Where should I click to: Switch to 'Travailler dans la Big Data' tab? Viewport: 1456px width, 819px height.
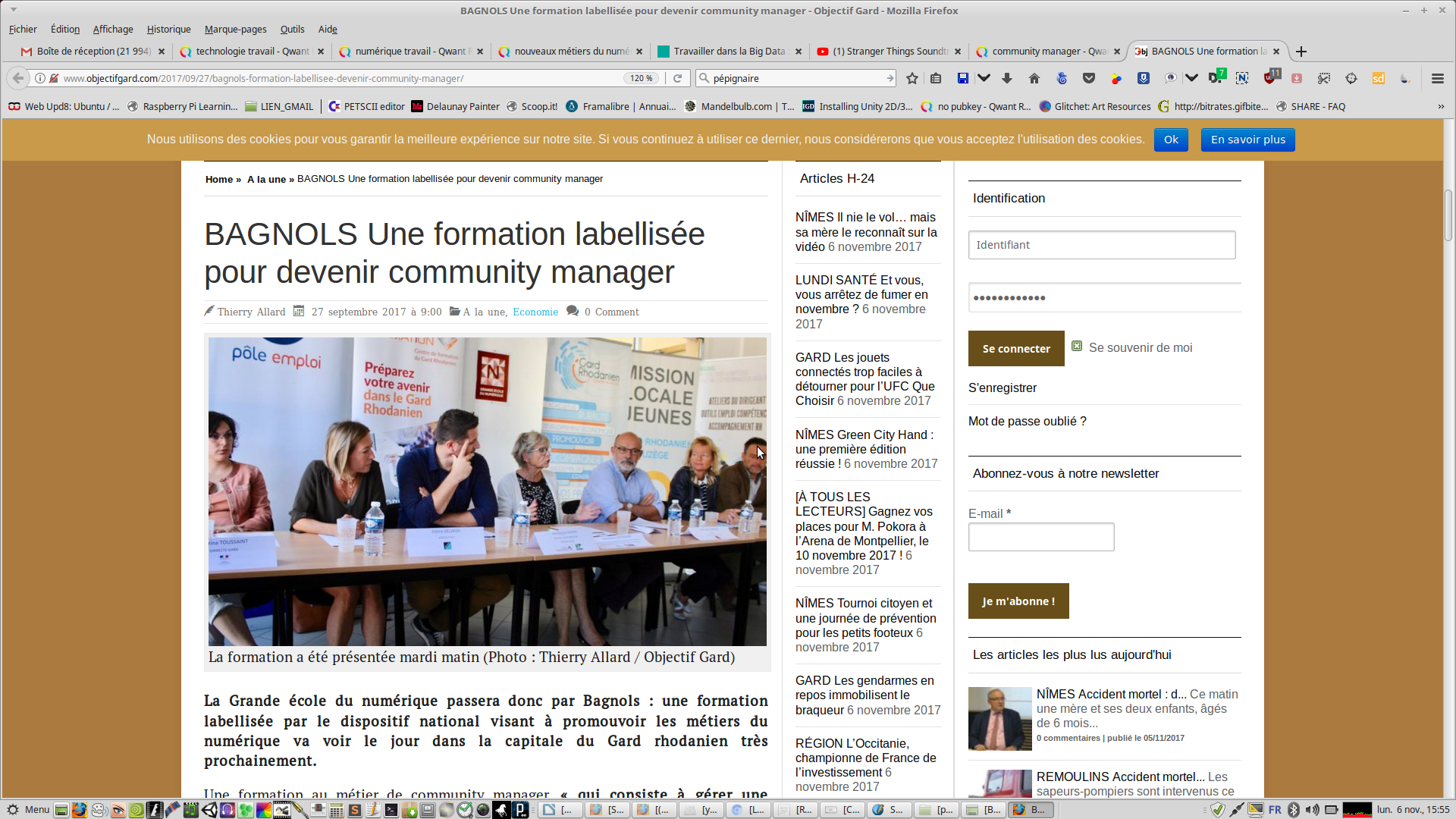point(726,52)
